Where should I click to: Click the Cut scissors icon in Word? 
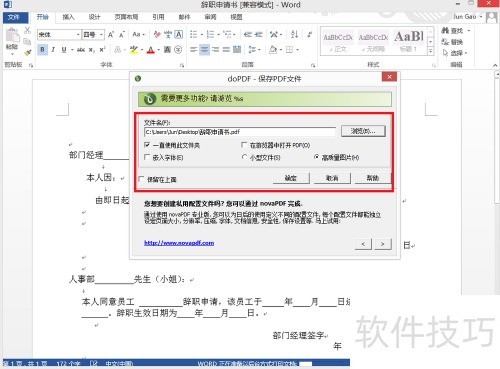27,31
